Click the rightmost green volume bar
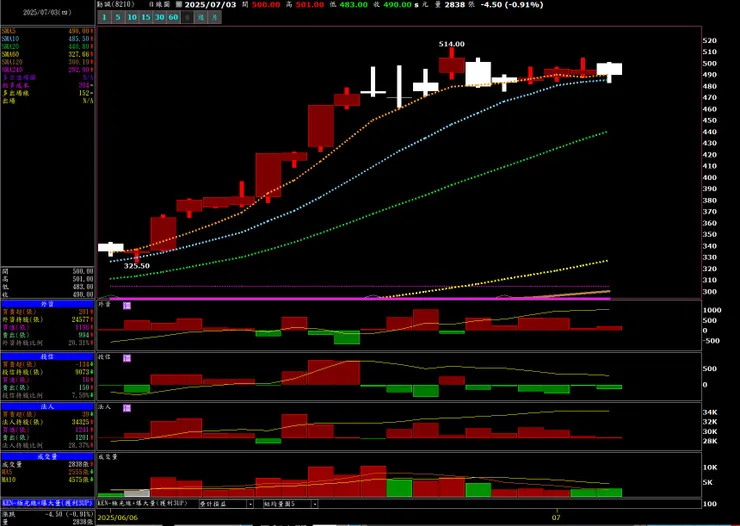 (x=609, y=493)
